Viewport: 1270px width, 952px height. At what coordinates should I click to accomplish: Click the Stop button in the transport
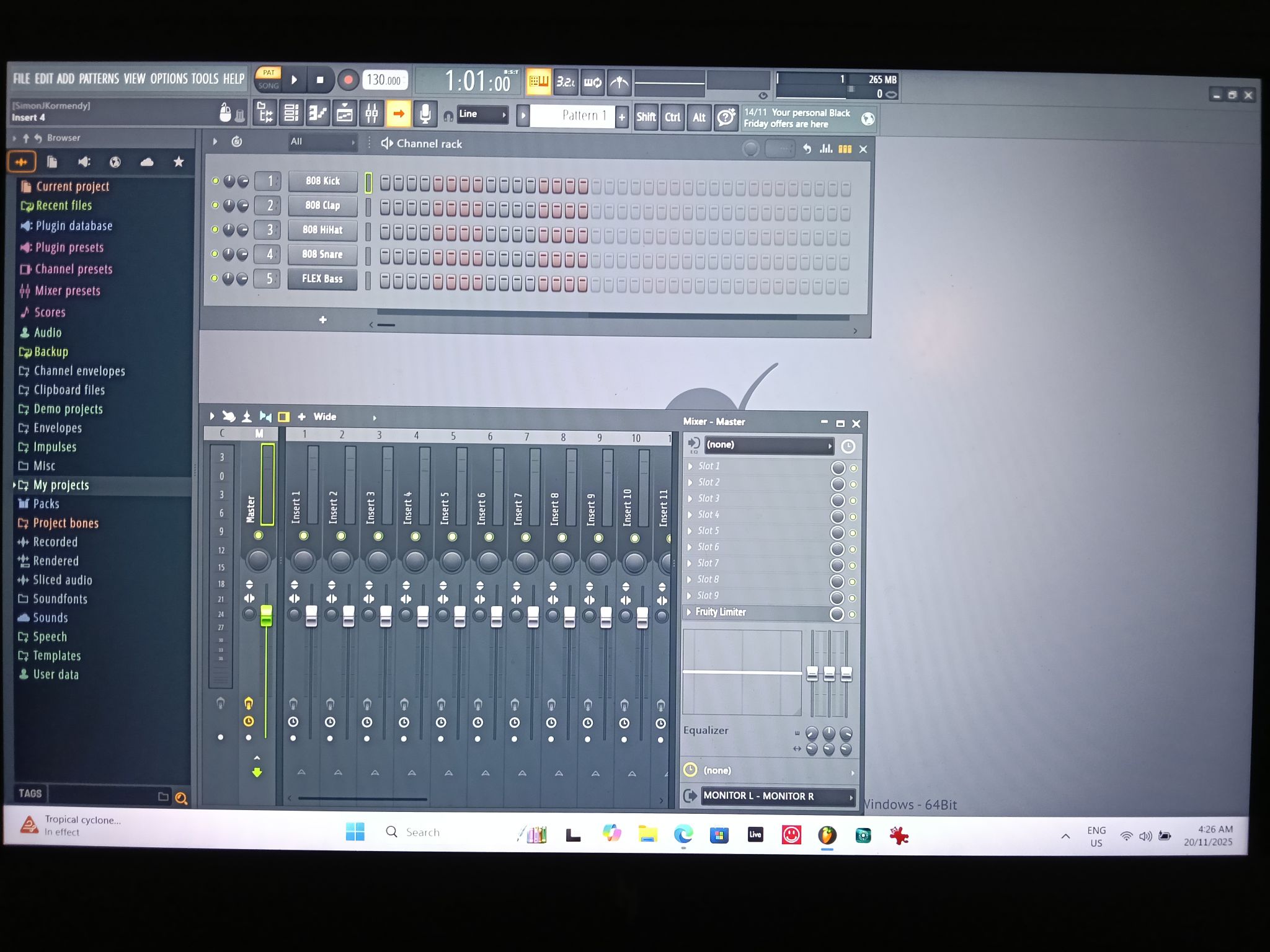[x=320, y=80]
